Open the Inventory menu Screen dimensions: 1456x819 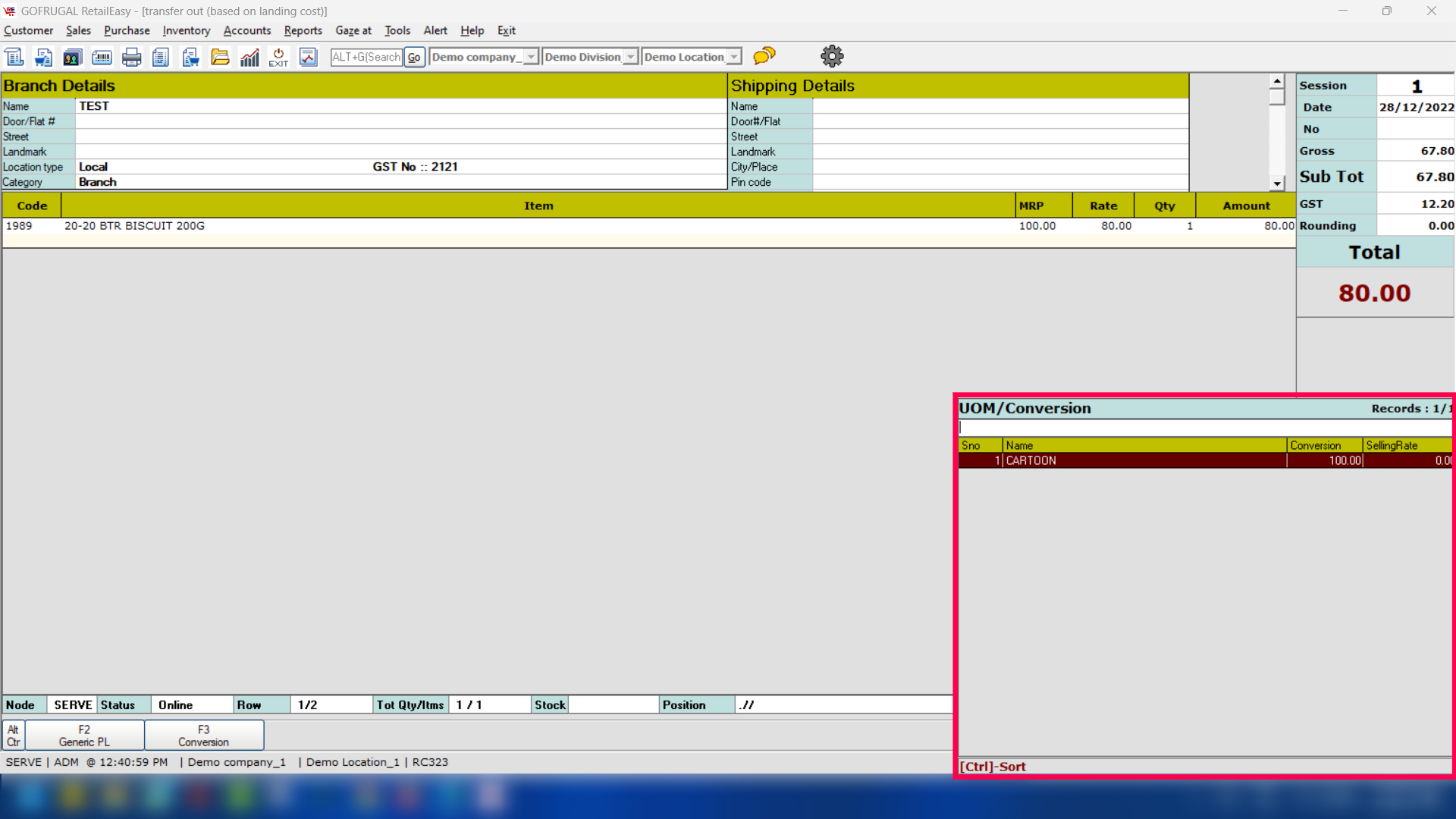tap(186, 30)
